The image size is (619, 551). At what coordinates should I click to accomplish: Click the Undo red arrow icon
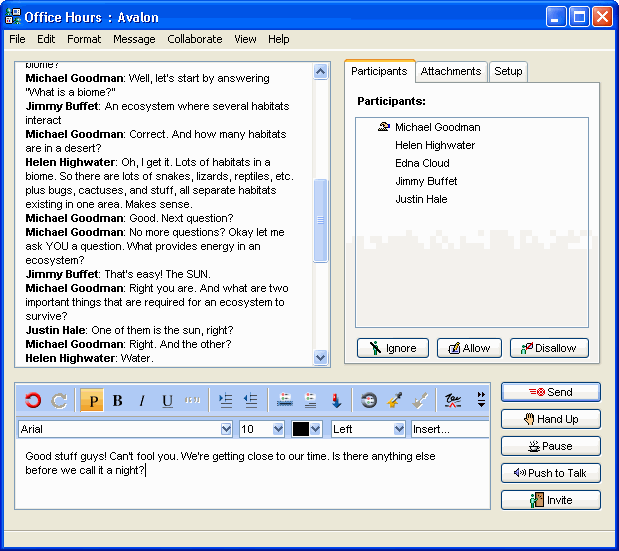click(x=33, y=401)
